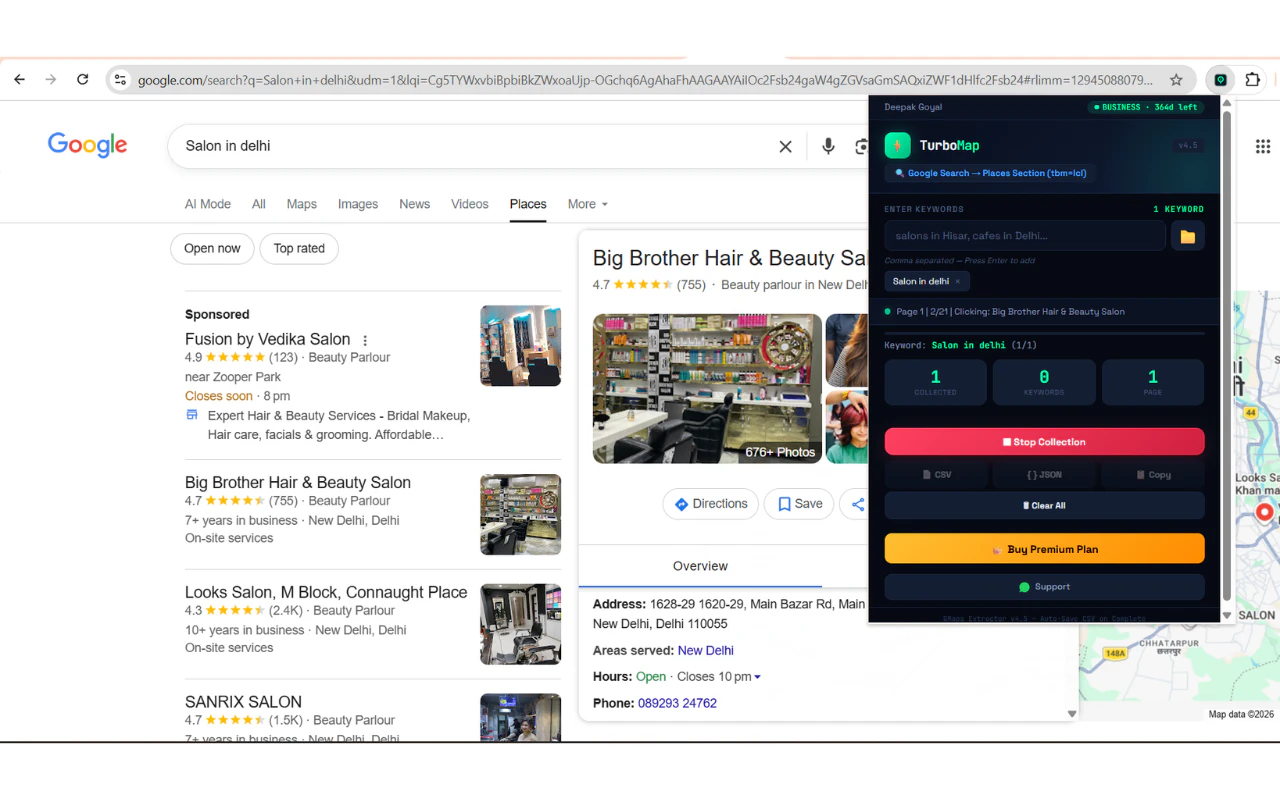
Task: Open the Videos tab
Action: click(470, 204)
